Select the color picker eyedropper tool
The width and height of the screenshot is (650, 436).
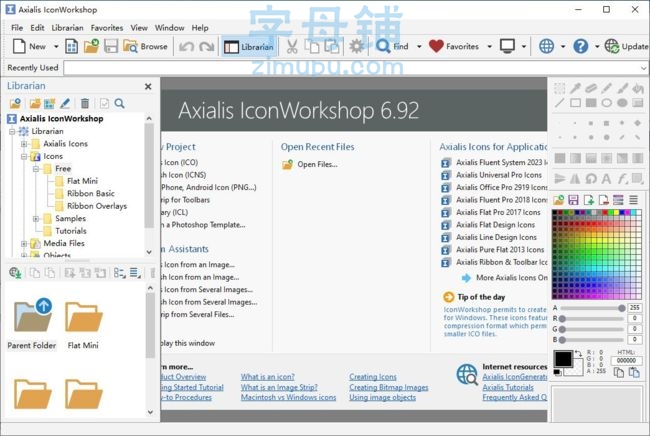tap(575, 88)
